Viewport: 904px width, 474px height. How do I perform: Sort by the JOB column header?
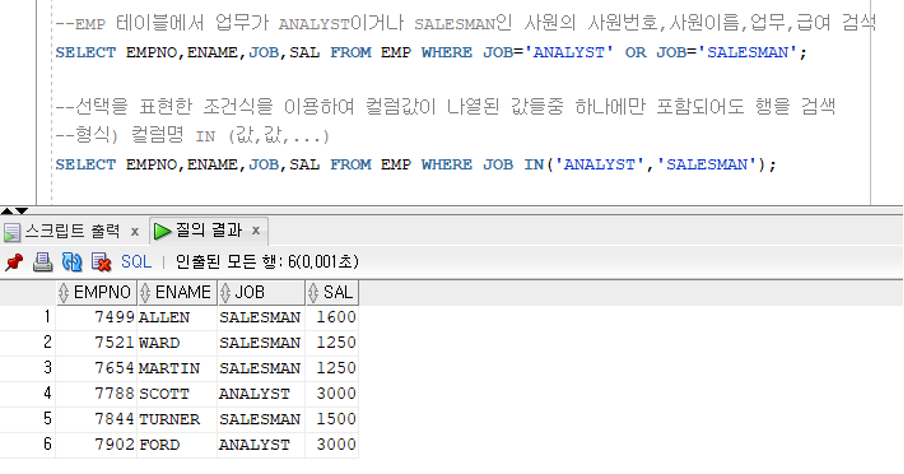tap(261, 292)
